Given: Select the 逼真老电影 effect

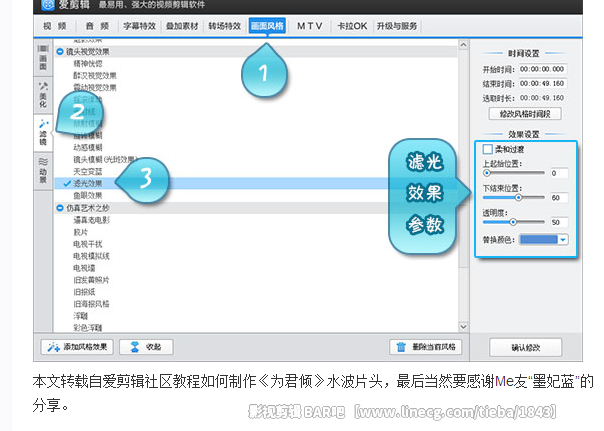Looking at the screenshot, I should (91, 220).
